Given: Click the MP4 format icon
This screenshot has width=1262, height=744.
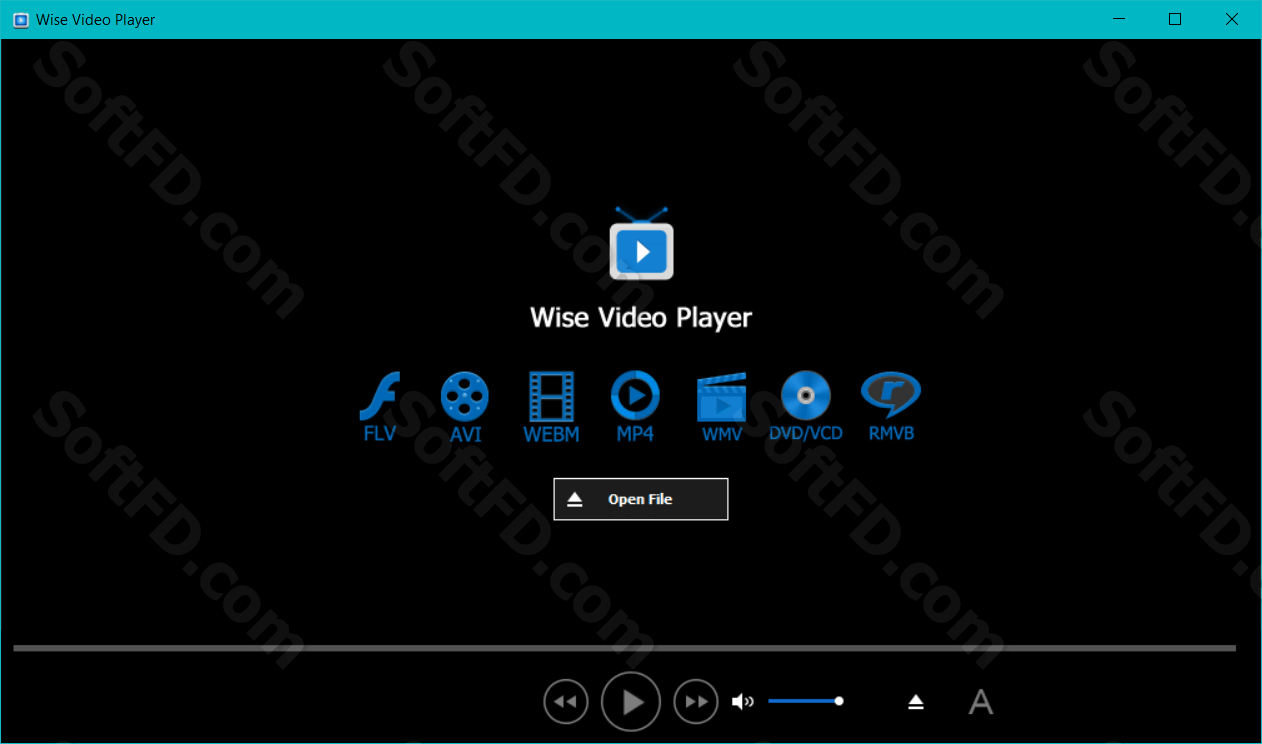Looking at the screenshot, I should click(635, 407).
